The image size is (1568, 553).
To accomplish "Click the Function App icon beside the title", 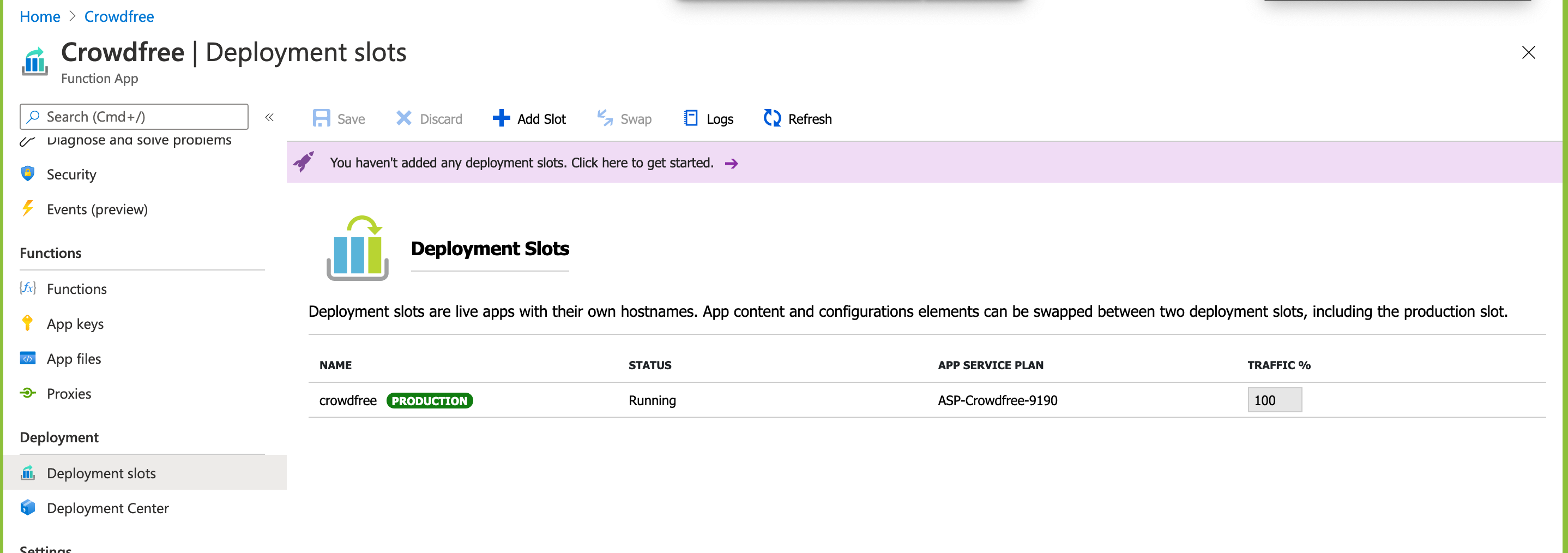I will 35,61.
